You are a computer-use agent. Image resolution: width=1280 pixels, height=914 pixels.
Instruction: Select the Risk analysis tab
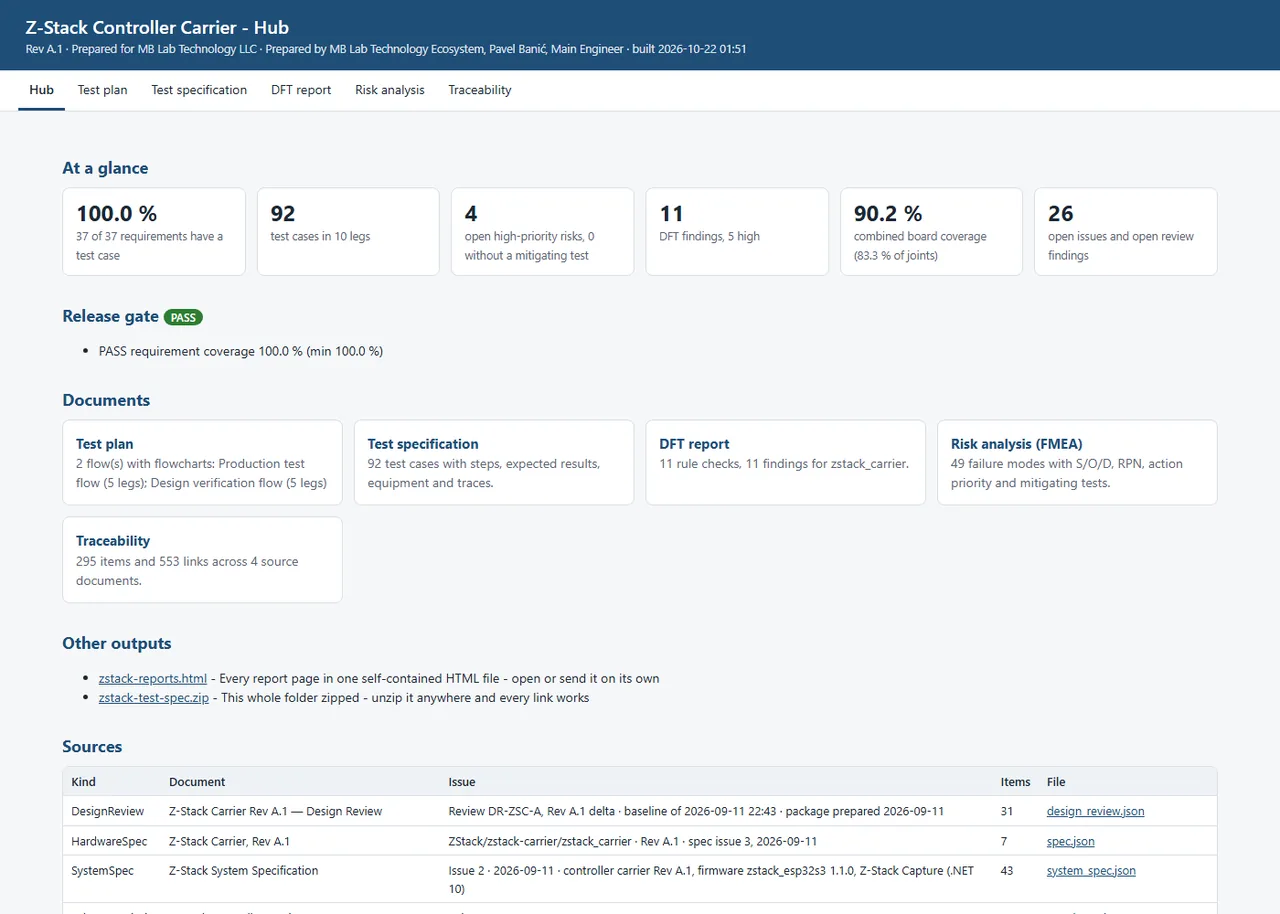[390, 90]
